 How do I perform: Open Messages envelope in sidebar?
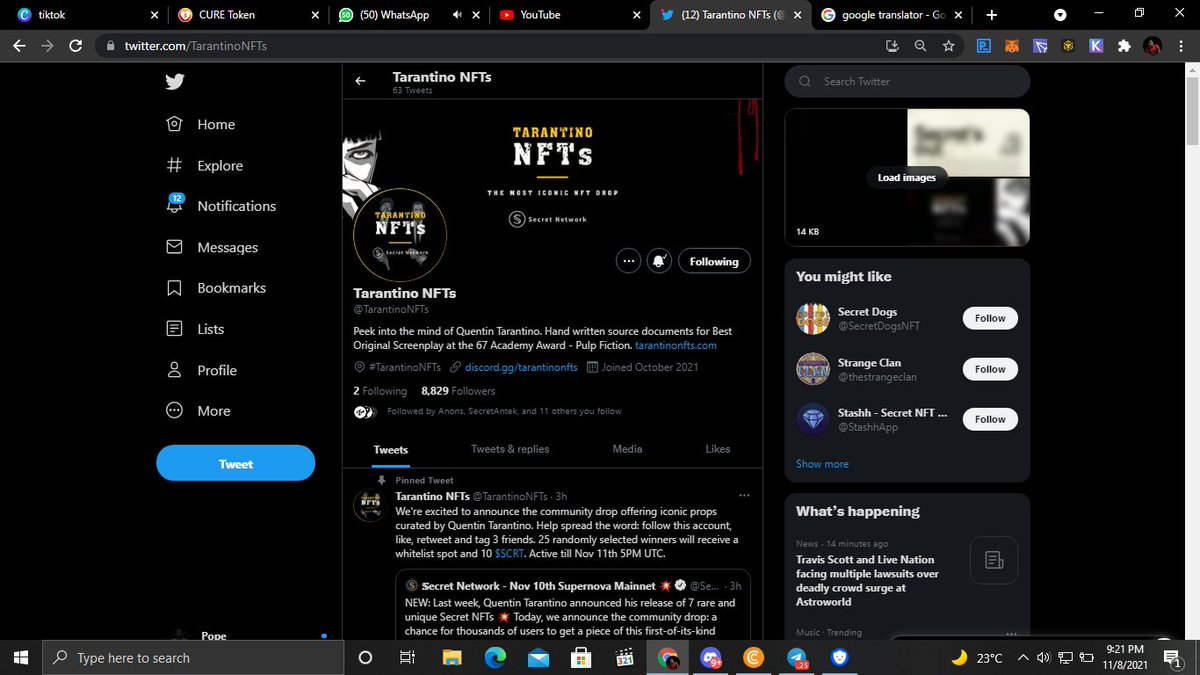click(x=212, y=247)
